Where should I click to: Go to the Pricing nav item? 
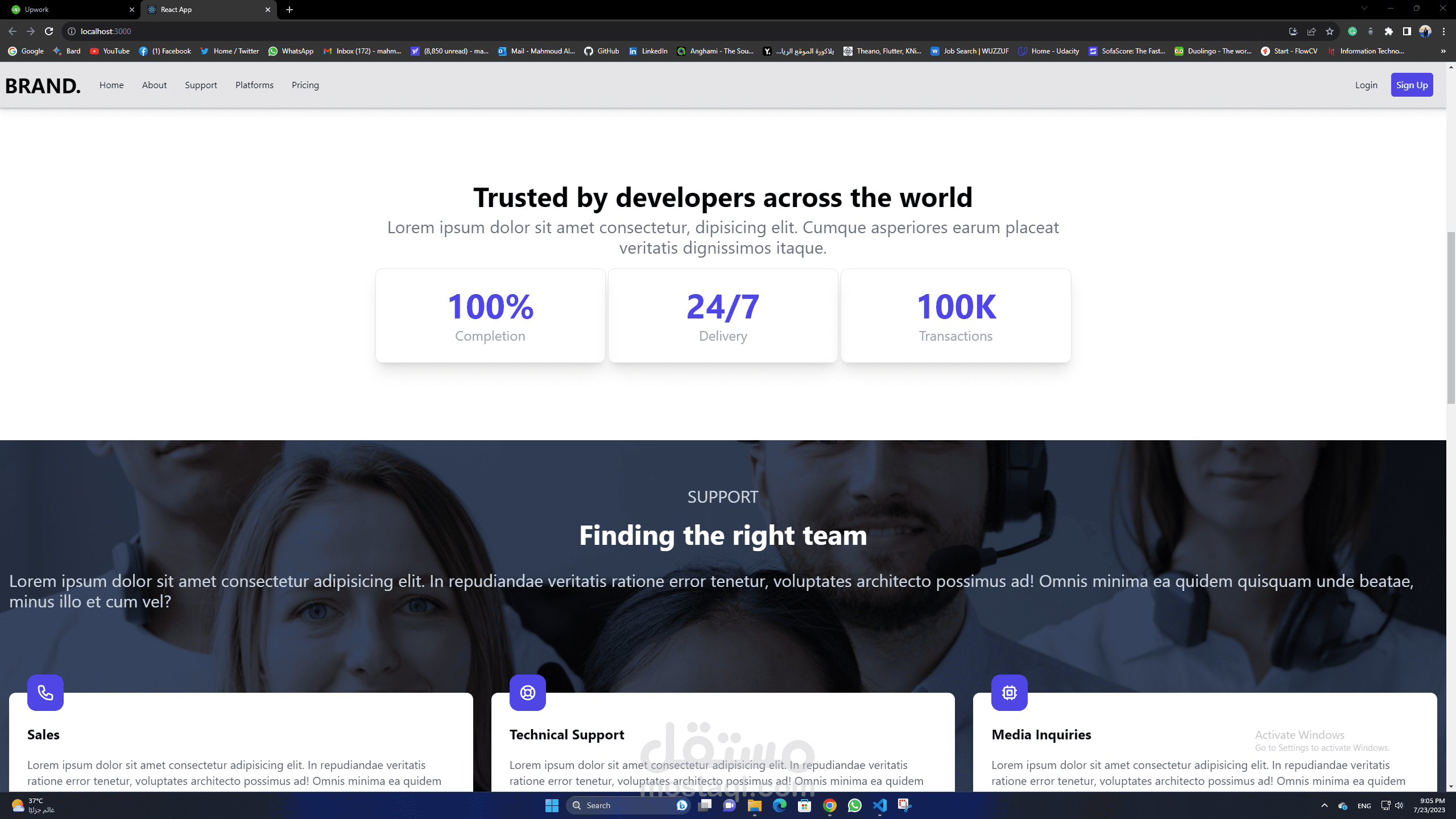[305, 85]
